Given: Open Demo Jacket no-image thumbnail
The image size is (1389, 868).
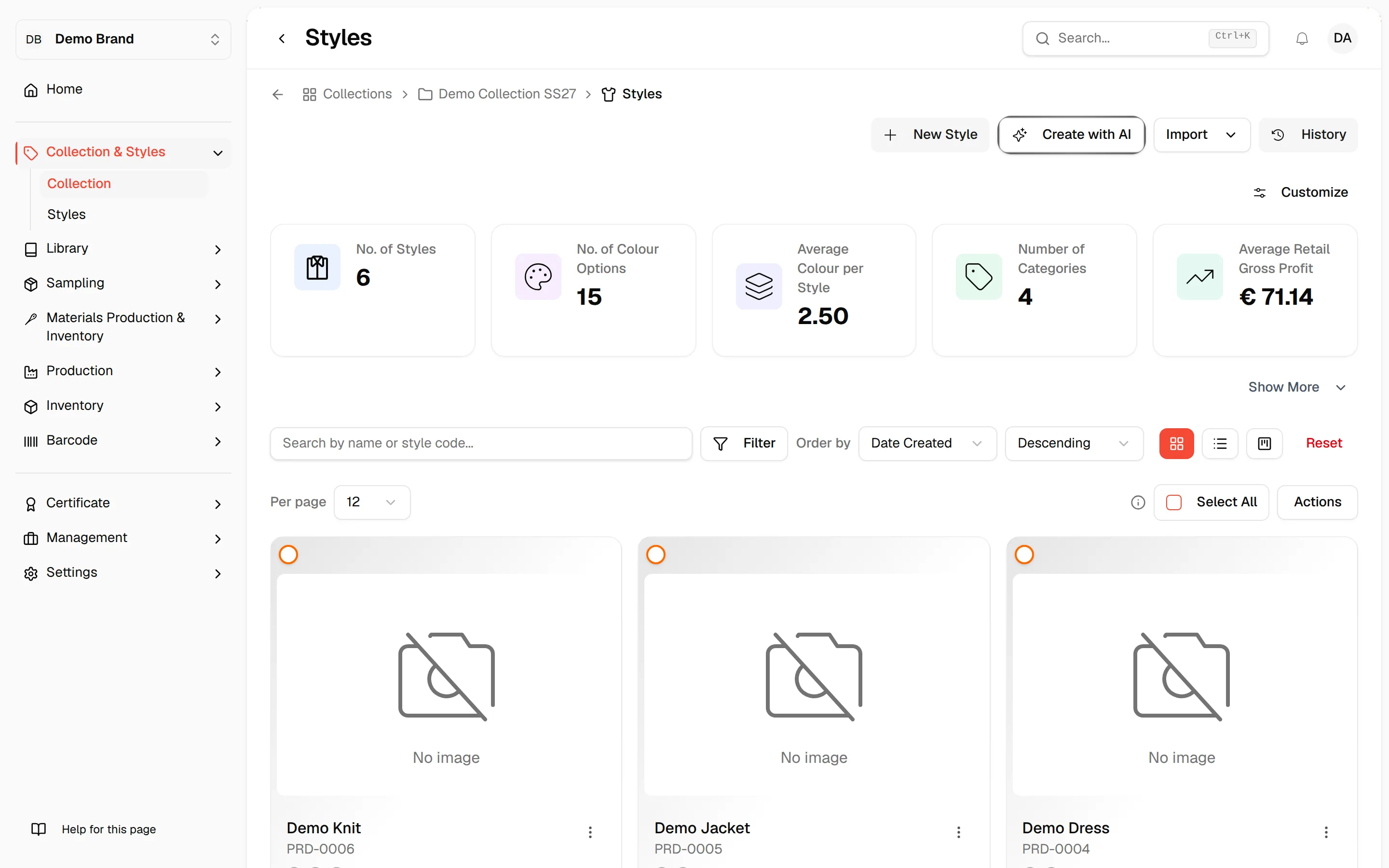Looking at the screenshot, I should (814, 685).
